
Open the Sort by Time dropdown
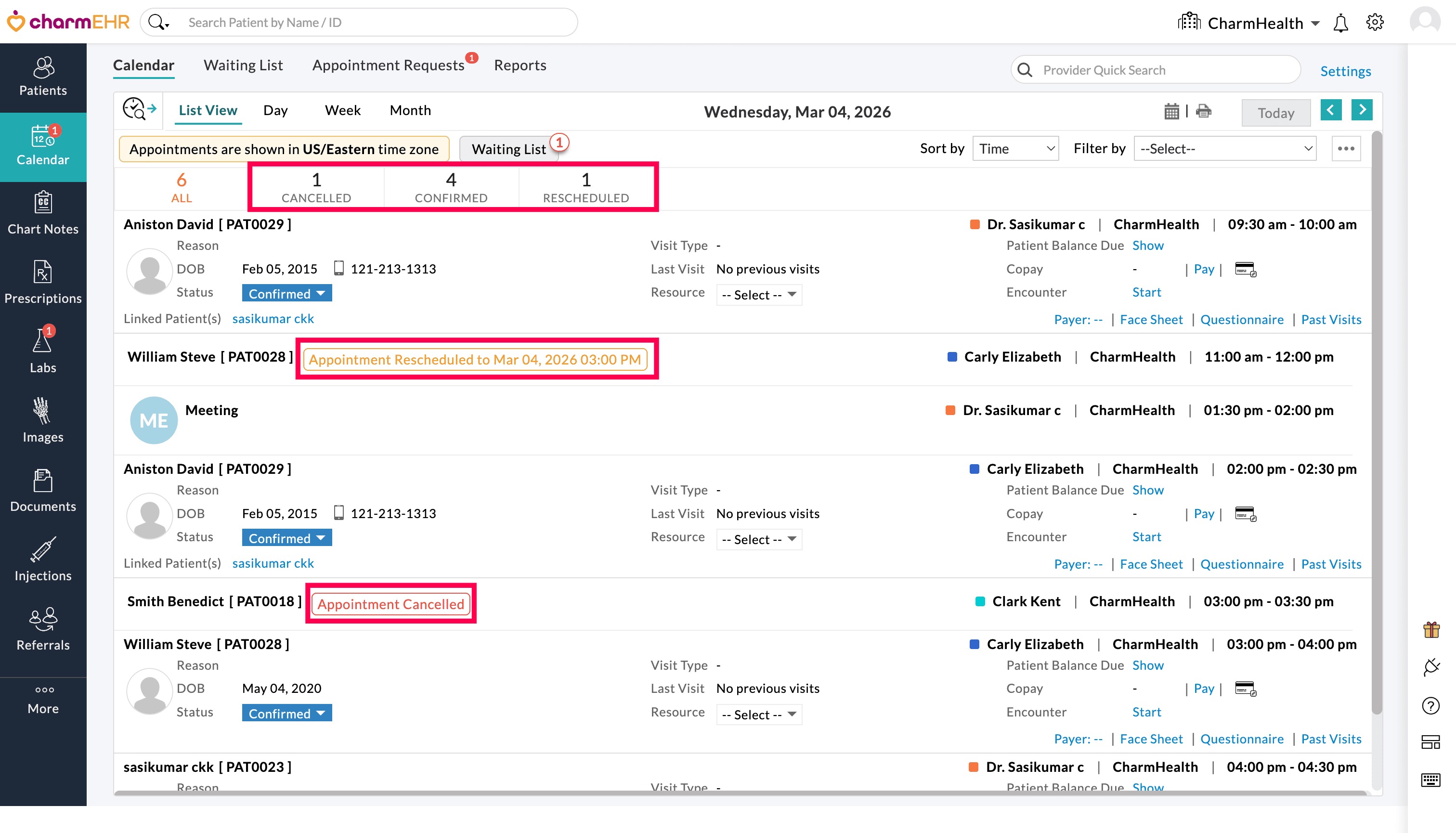pyautogui.click(x=1015, y=149)
